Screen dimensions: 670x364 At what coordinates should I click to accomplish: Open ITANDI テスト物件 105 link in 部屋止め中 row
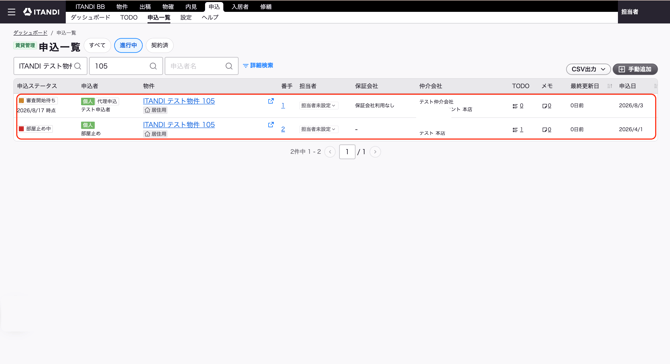(179, 125)
